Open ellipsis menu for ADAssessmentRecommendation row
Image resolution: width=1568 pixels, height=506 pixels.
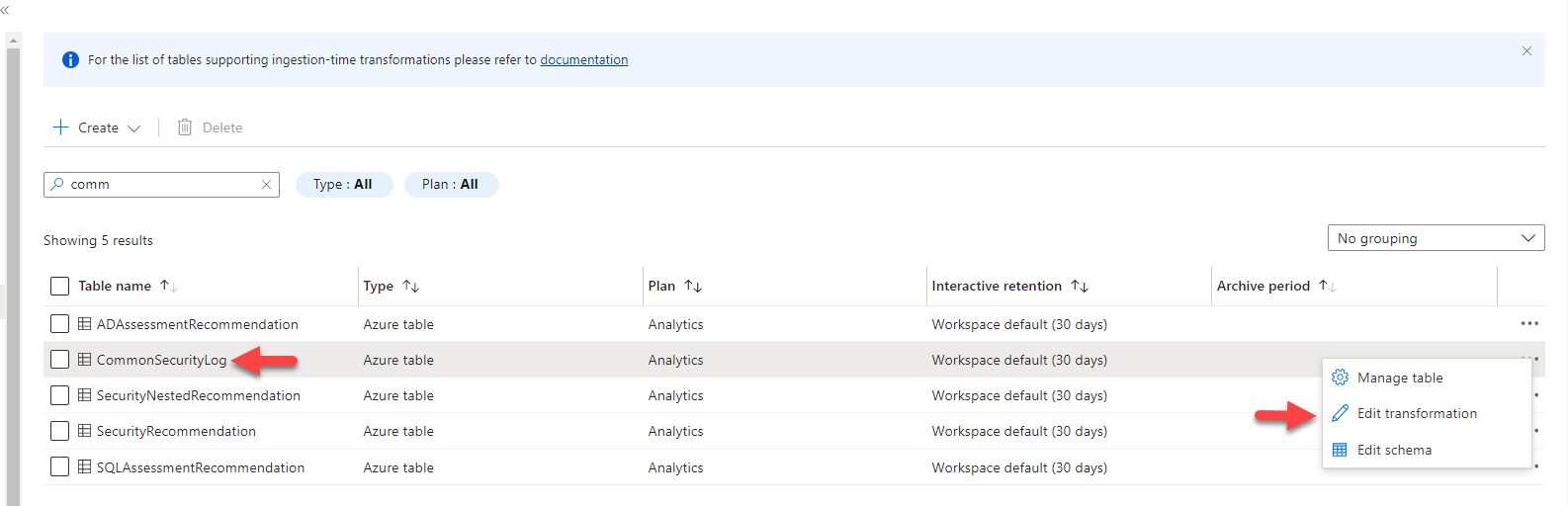pos(1528,323)
